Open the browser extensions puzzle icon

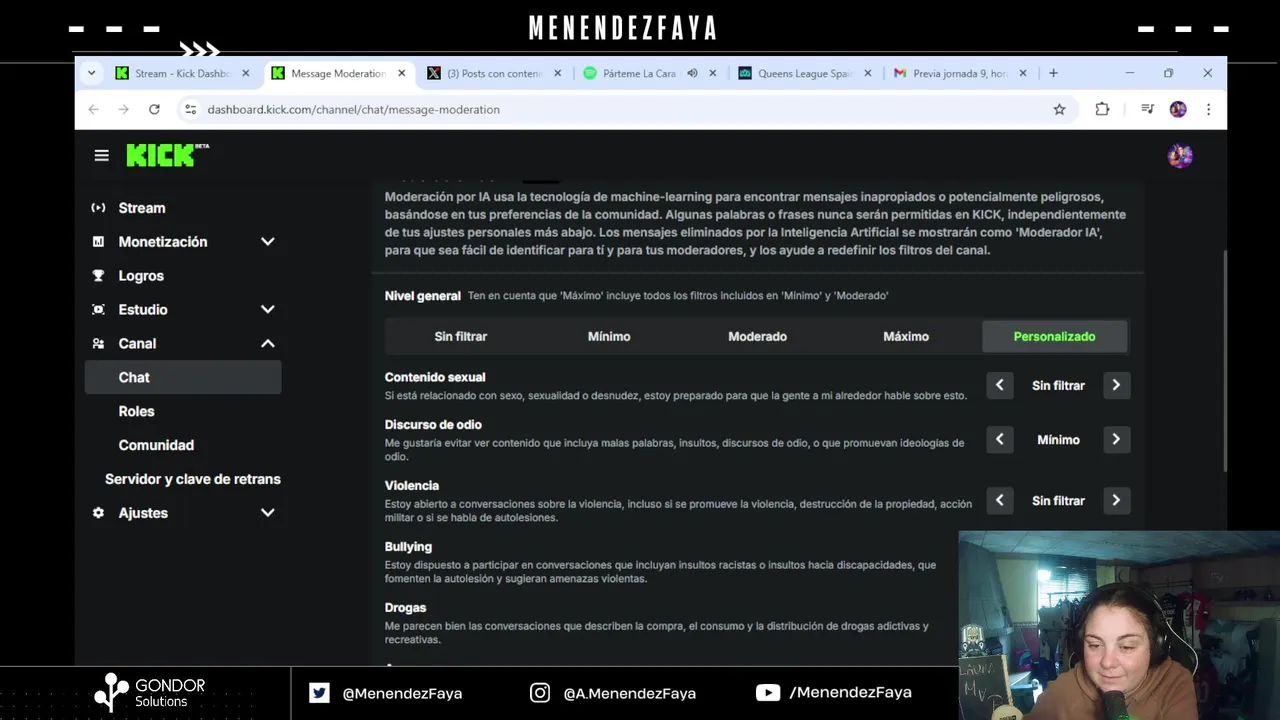click(x=1102, y=109)
